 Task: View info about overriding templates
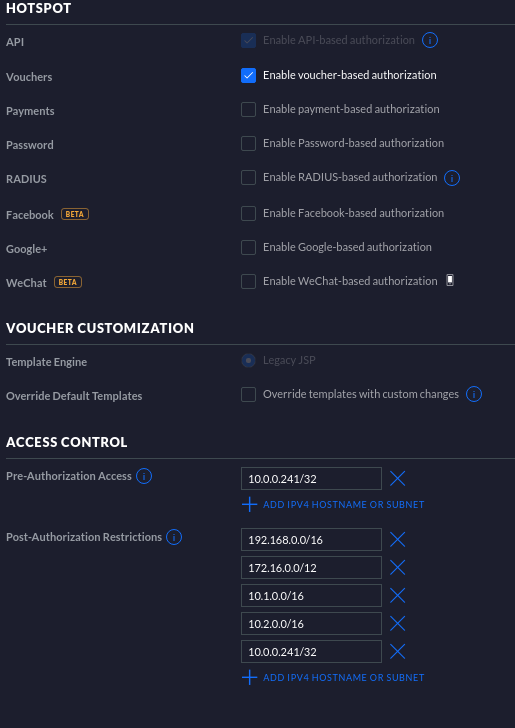[474, 395]
